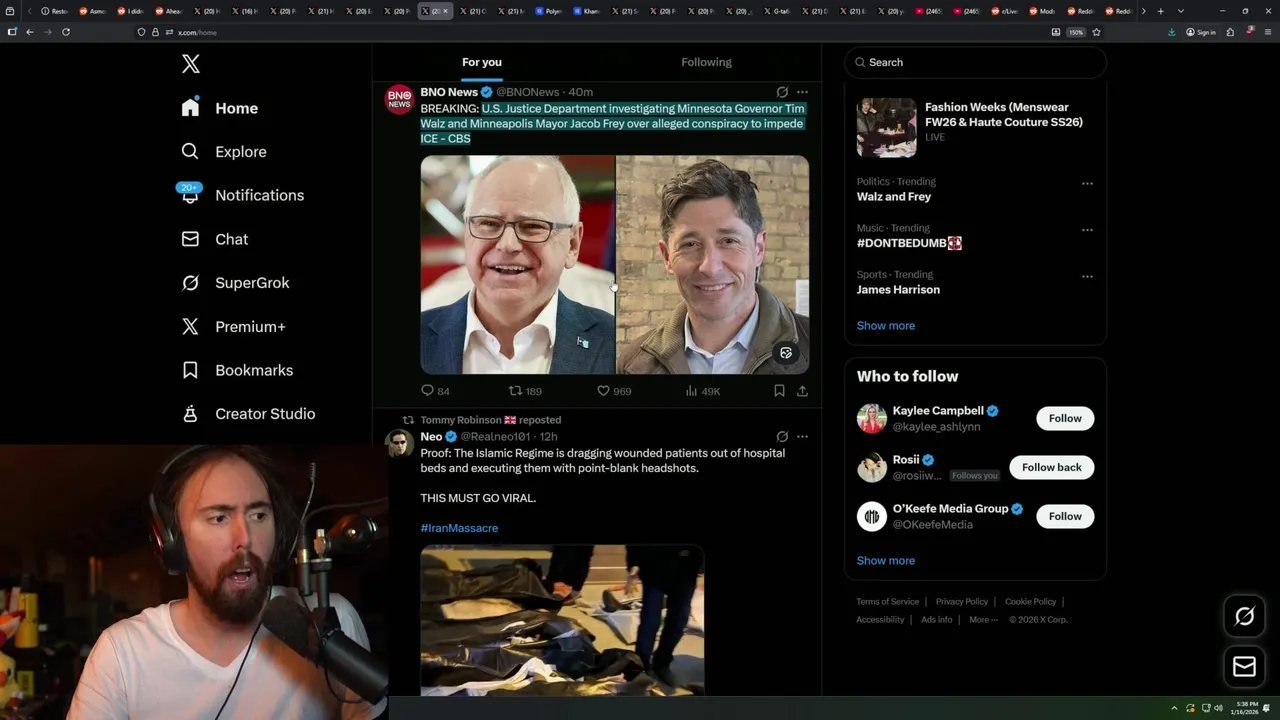Open Explore search page in sidebar
1280x720 pixels.
224,152
